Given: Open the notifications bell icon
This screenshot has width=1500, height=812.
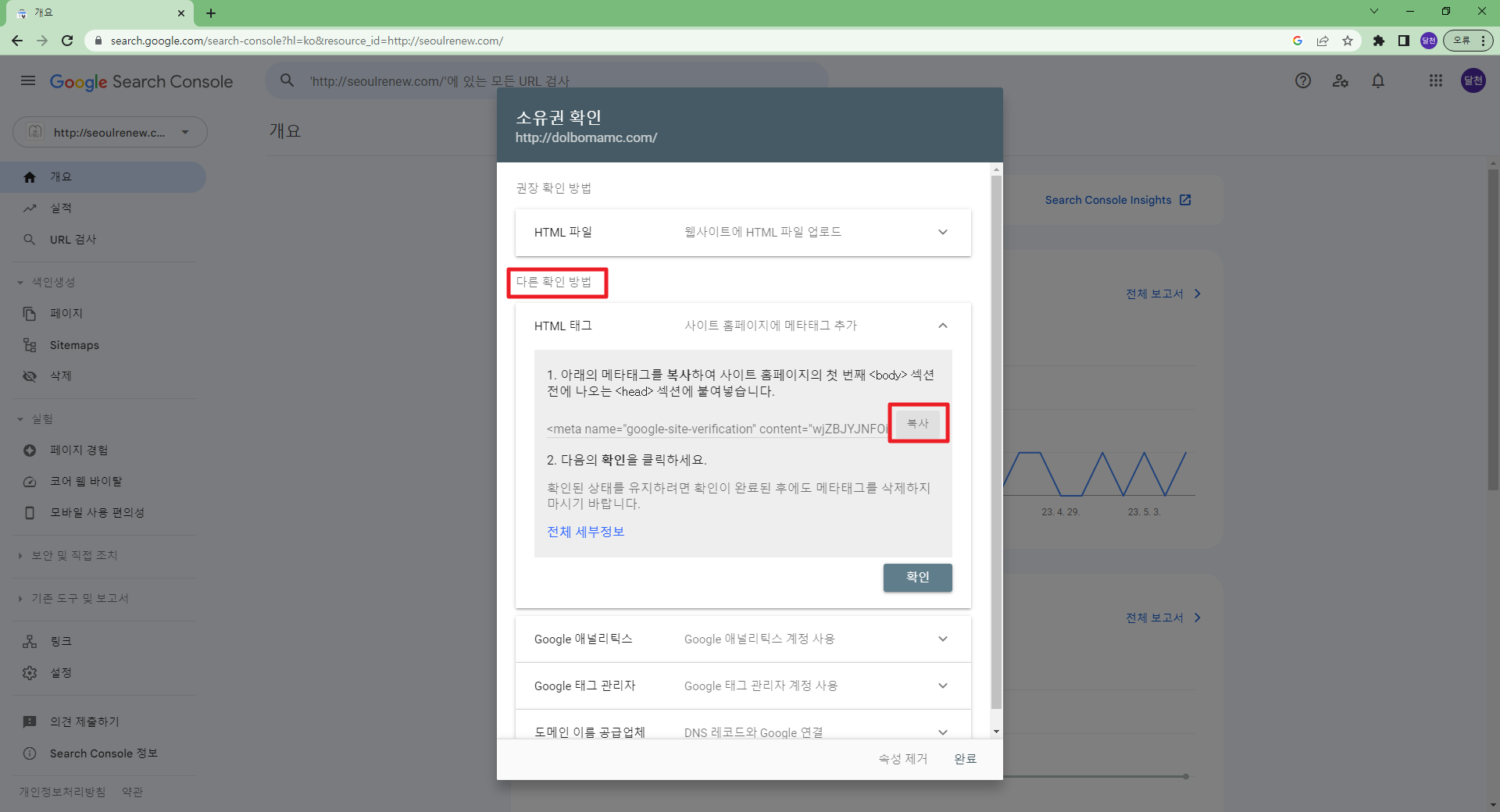Looking at the screenshot, I should point(1378,80).
